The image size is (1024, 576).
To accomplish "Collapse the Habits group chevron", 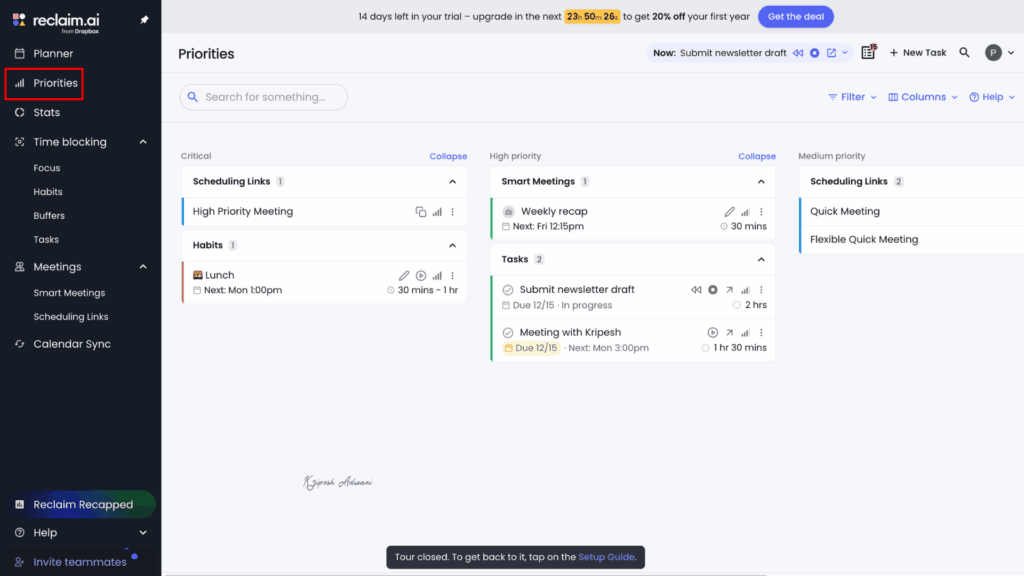I will click(452, 246).
